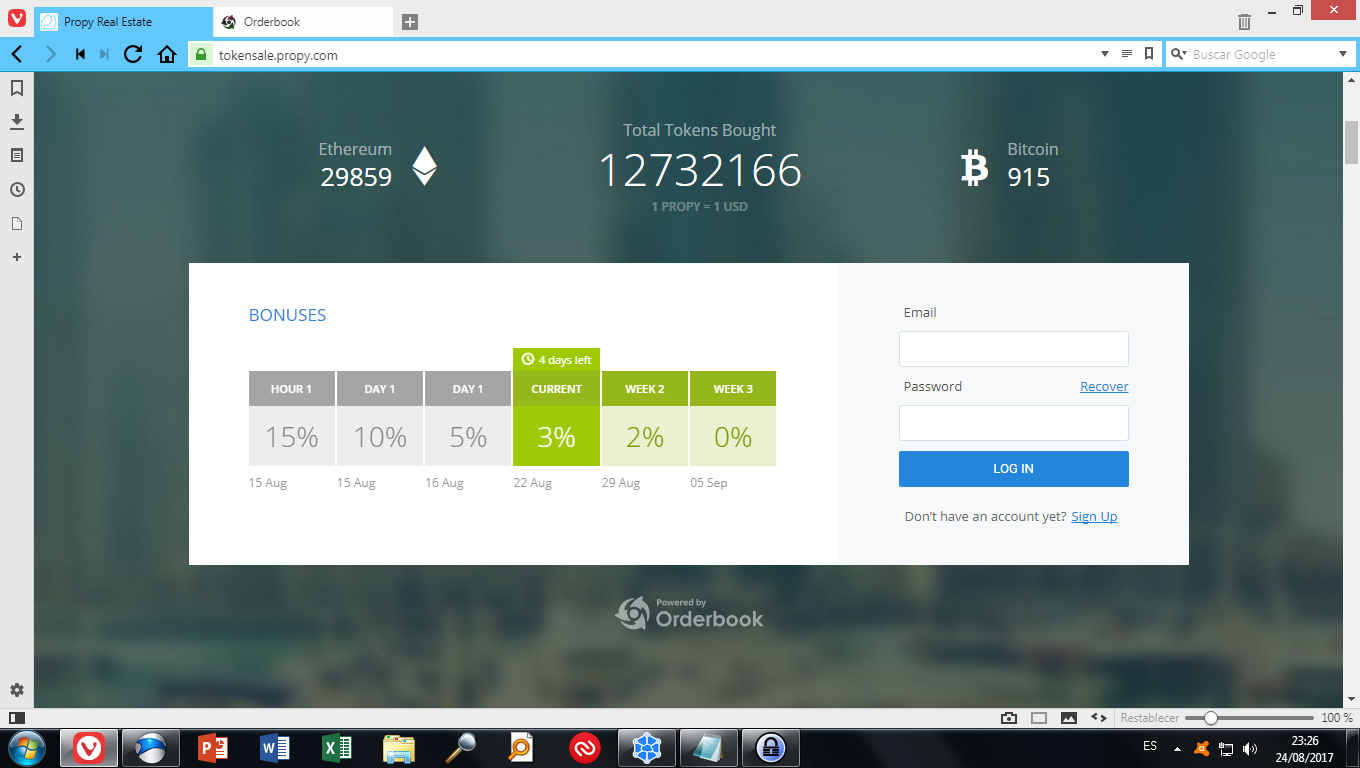The image size is (1360, 768).
Task: Open a new tab with plus button
Action: (x=410, y=22)
